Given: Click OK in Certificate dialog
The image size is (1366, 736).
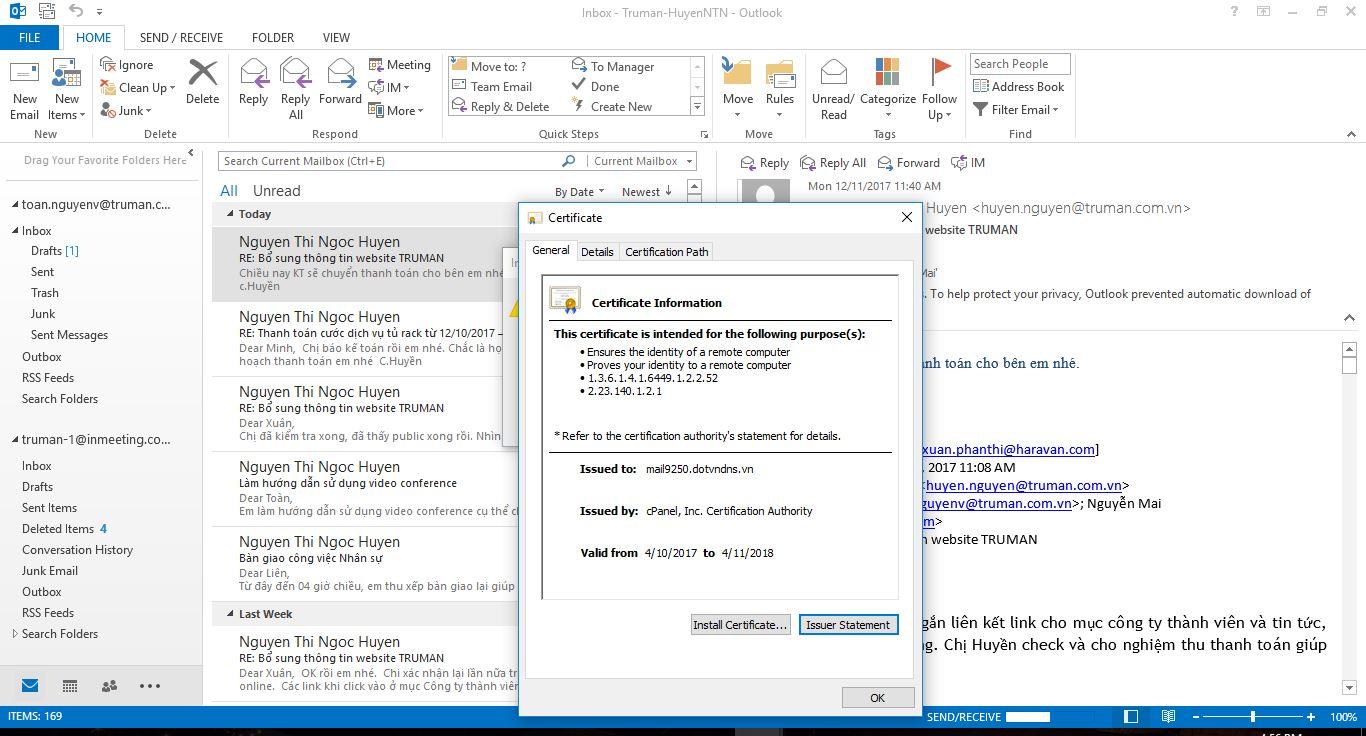Looking at the screenshot, I should 877,698.
